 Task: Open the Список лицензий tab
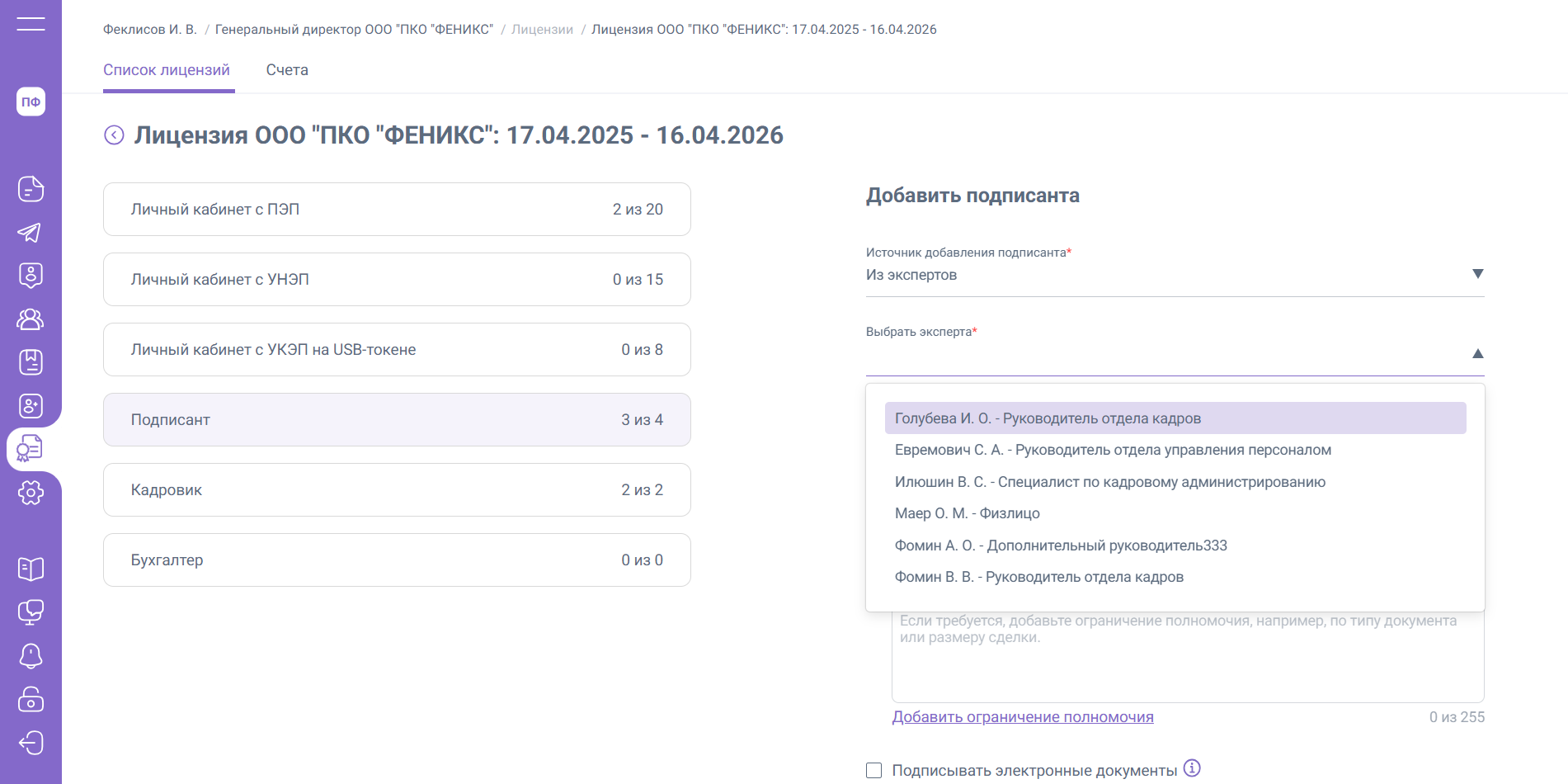(167, 70)
